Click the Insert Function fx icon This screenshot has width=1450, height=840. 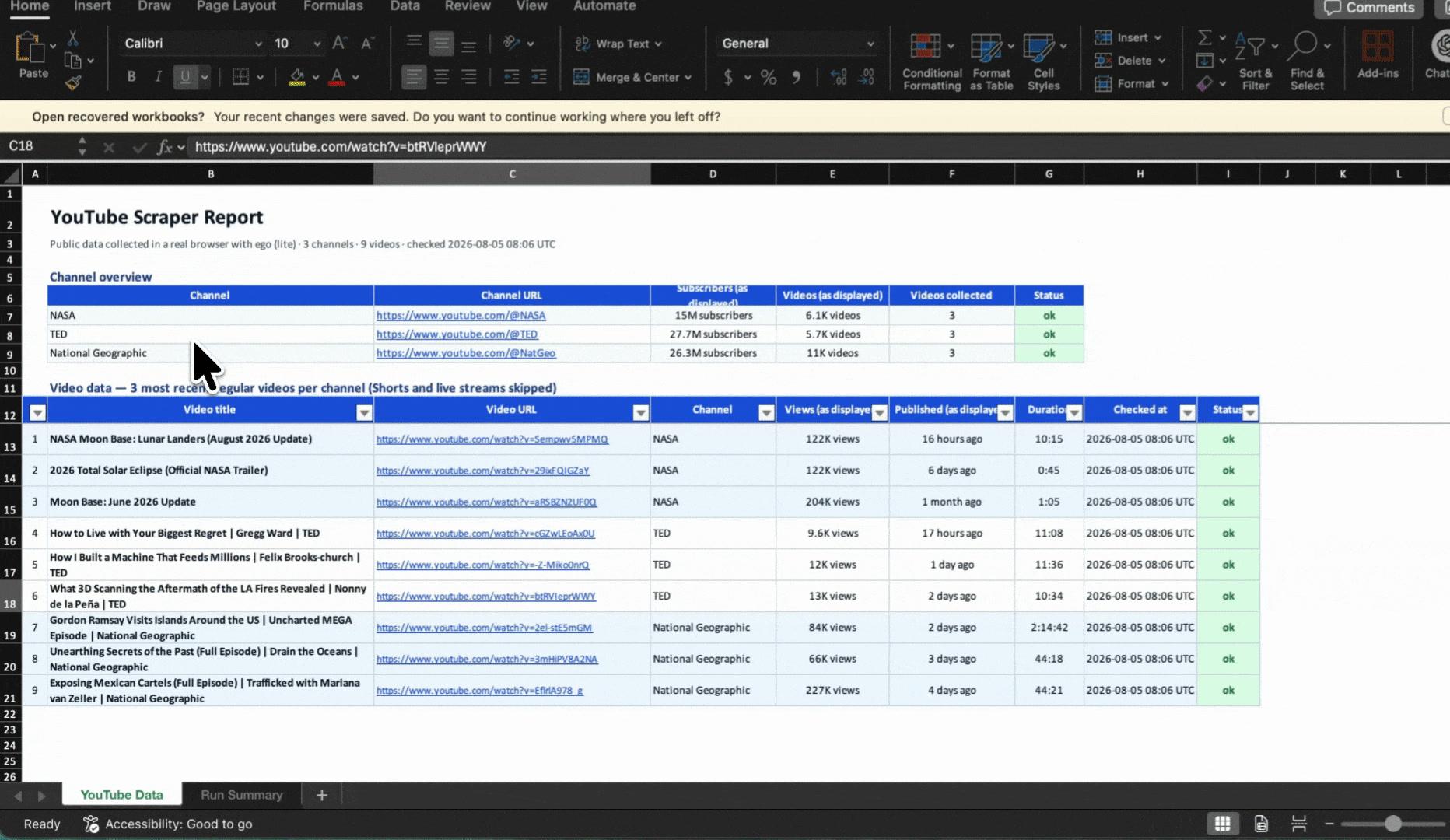click(x=164, y=147)
